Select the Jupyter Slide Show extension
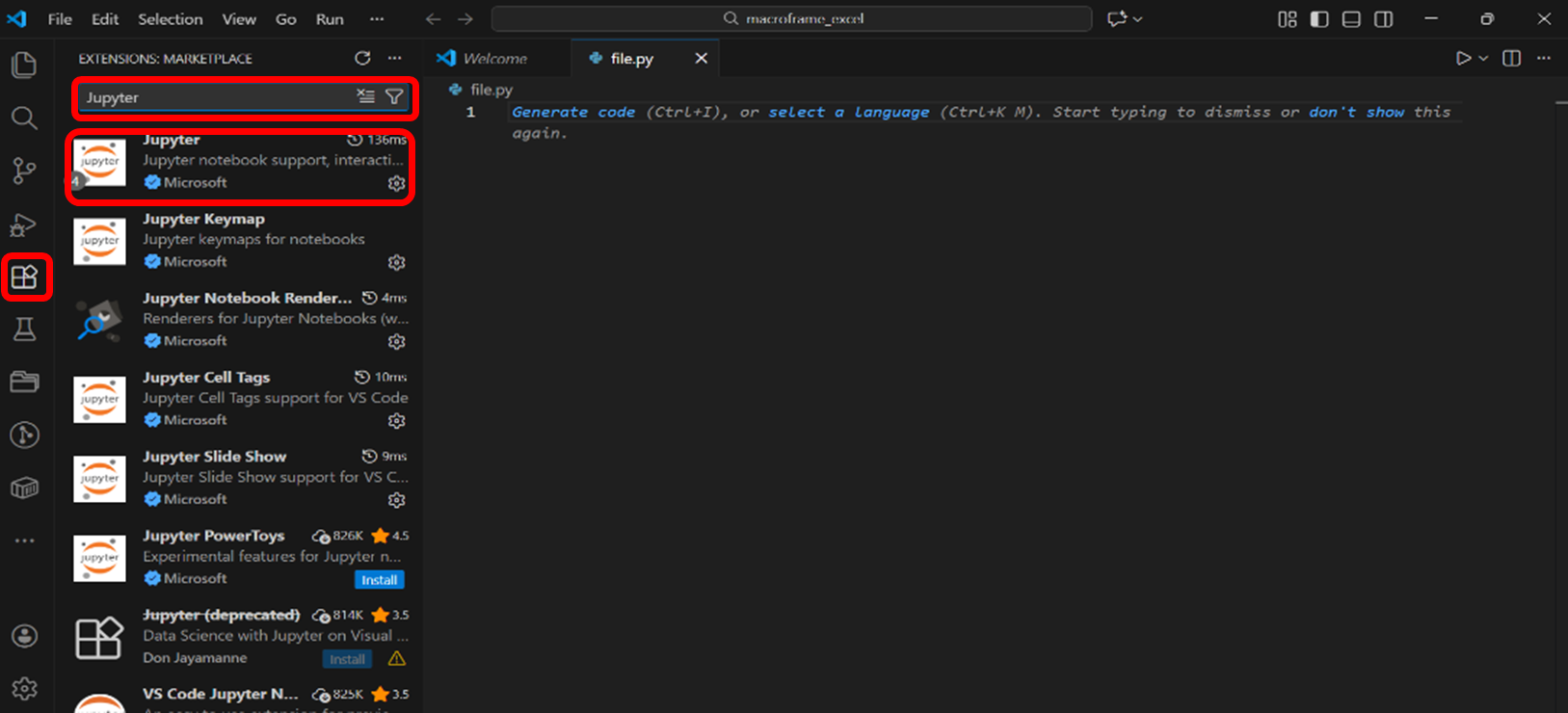 pyautogui.click(x=241, y=477)
